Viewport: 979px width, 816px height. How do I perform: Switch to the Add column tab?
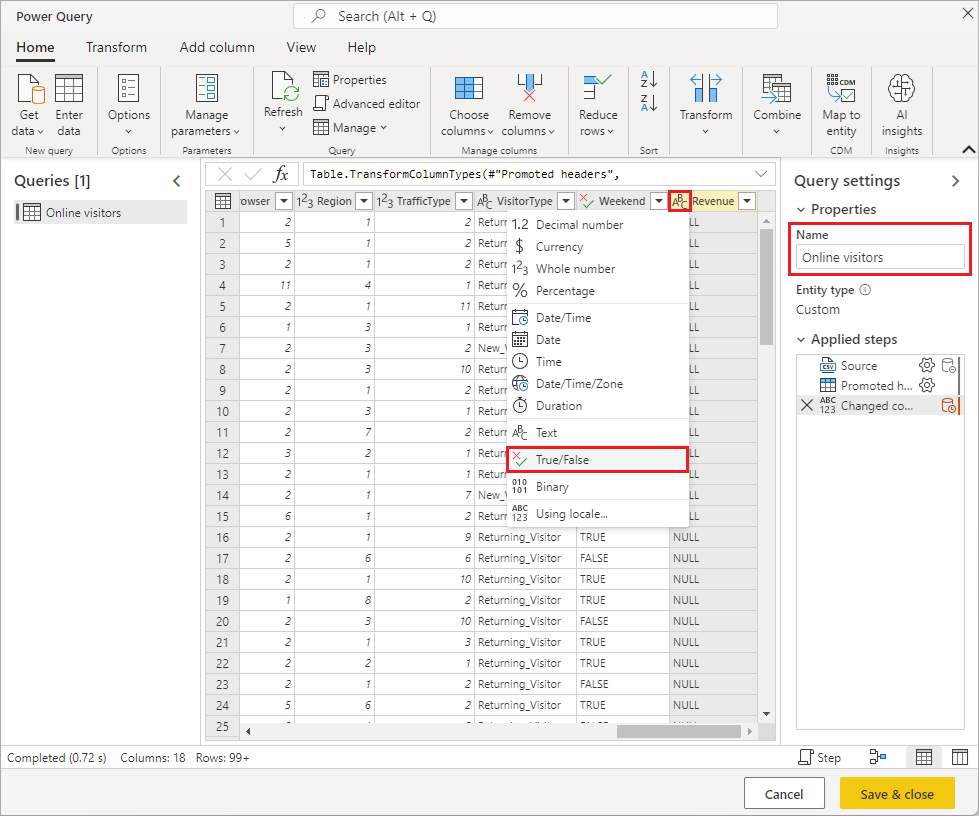(217, 47)
